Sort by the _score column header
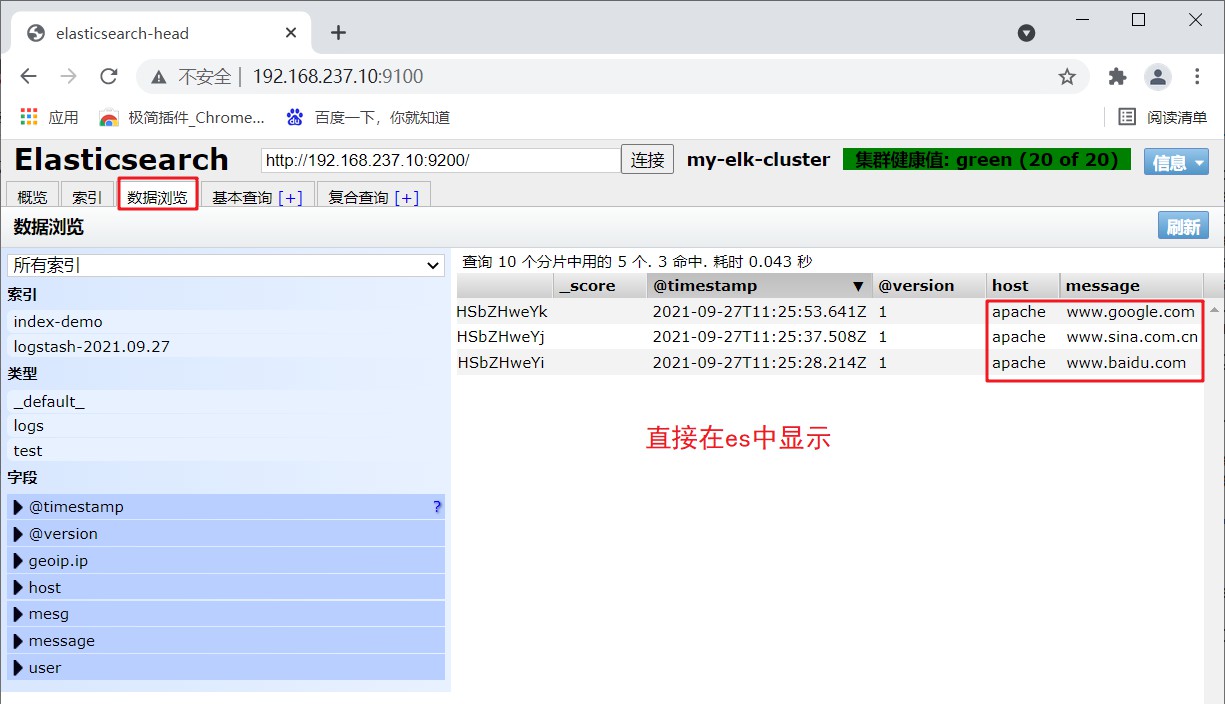The image size is (1225, 704). click(600, 286)
